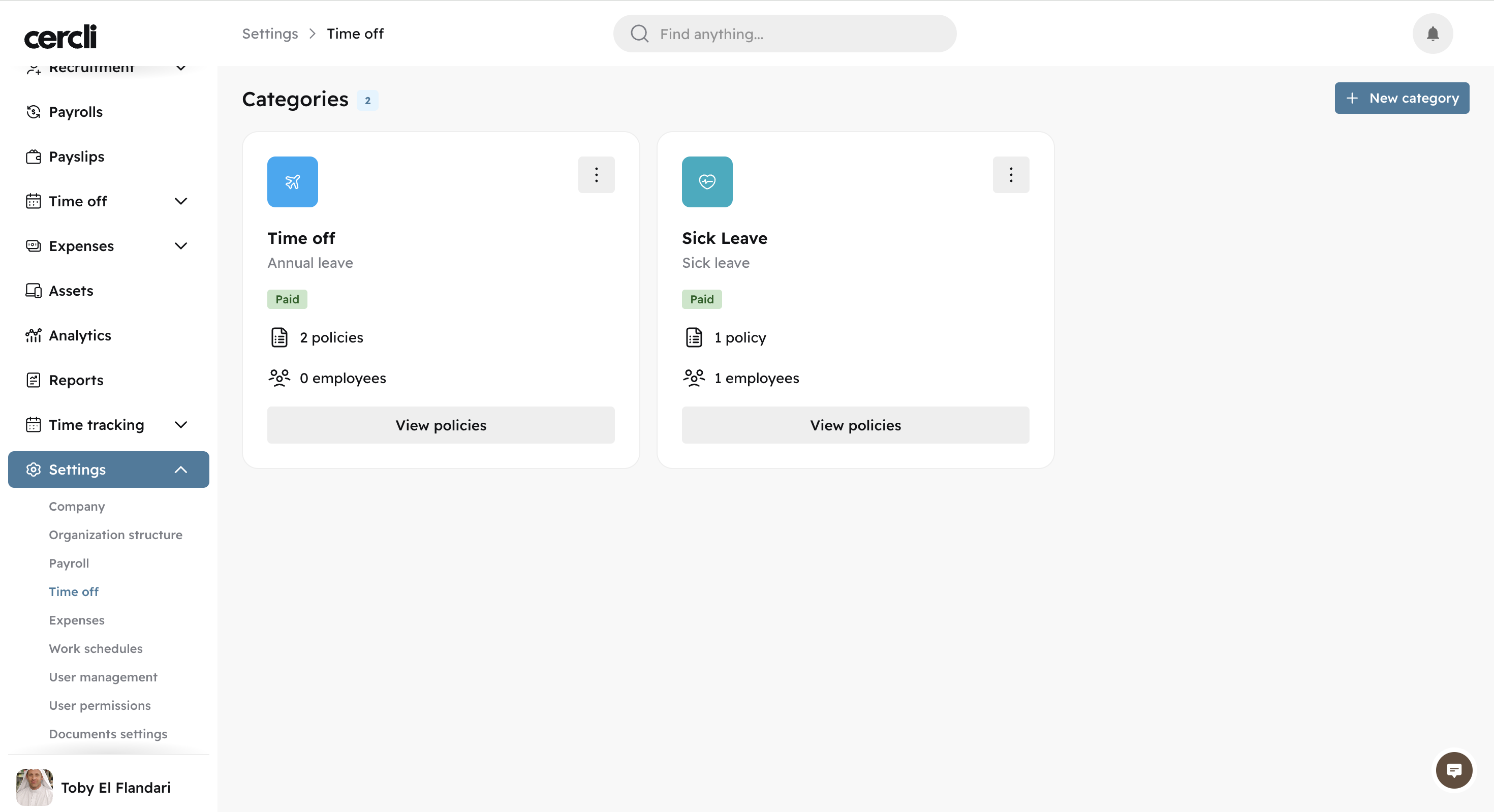Click the Cercli logo

[x=60, y=37]
